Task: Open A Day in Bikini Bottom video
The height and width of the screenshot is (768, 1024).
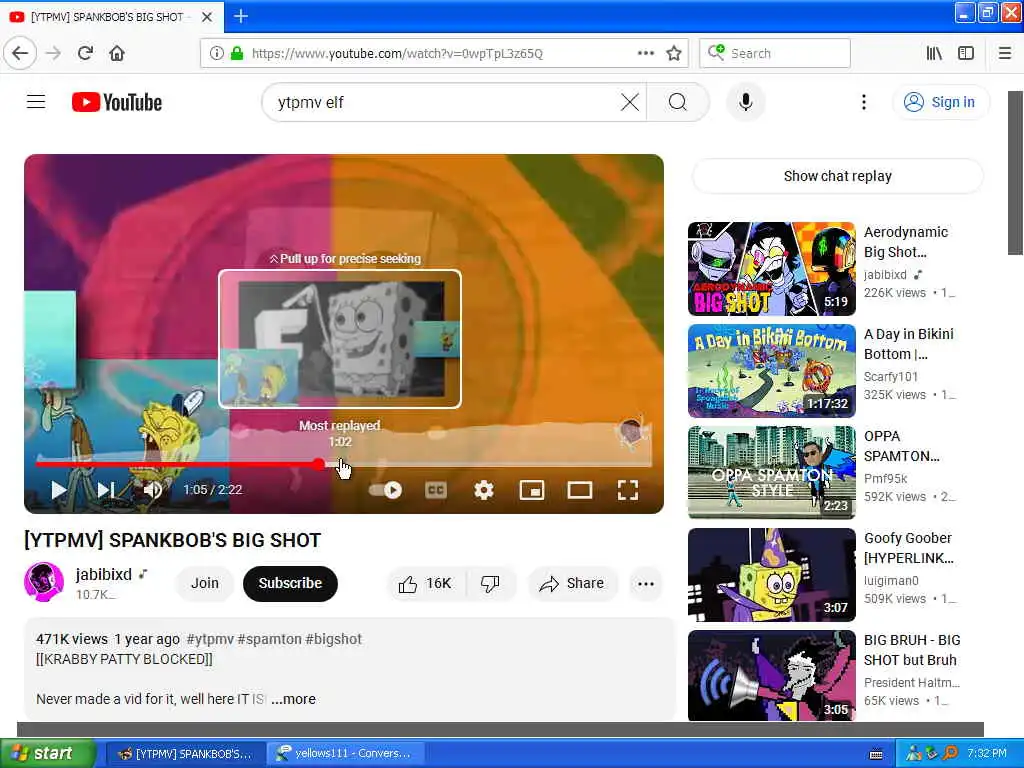Action: (771, 370)
